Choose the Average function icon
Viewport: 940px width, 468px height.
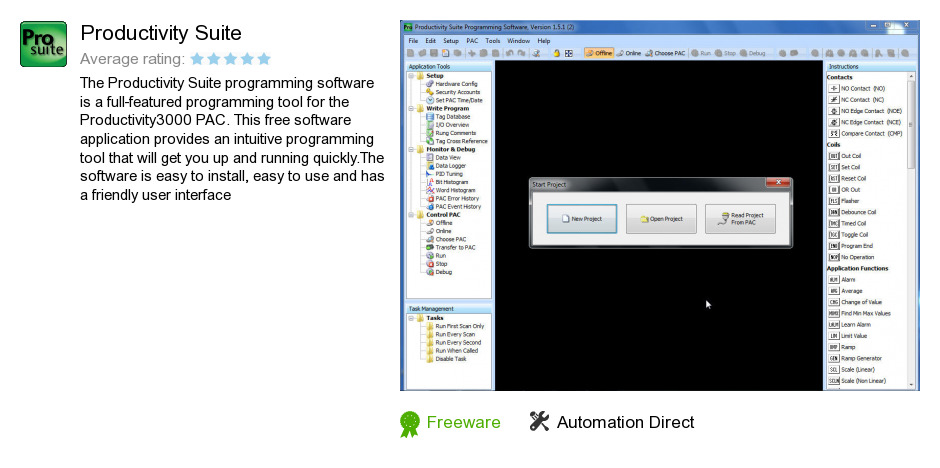click(x=833, y=291)
